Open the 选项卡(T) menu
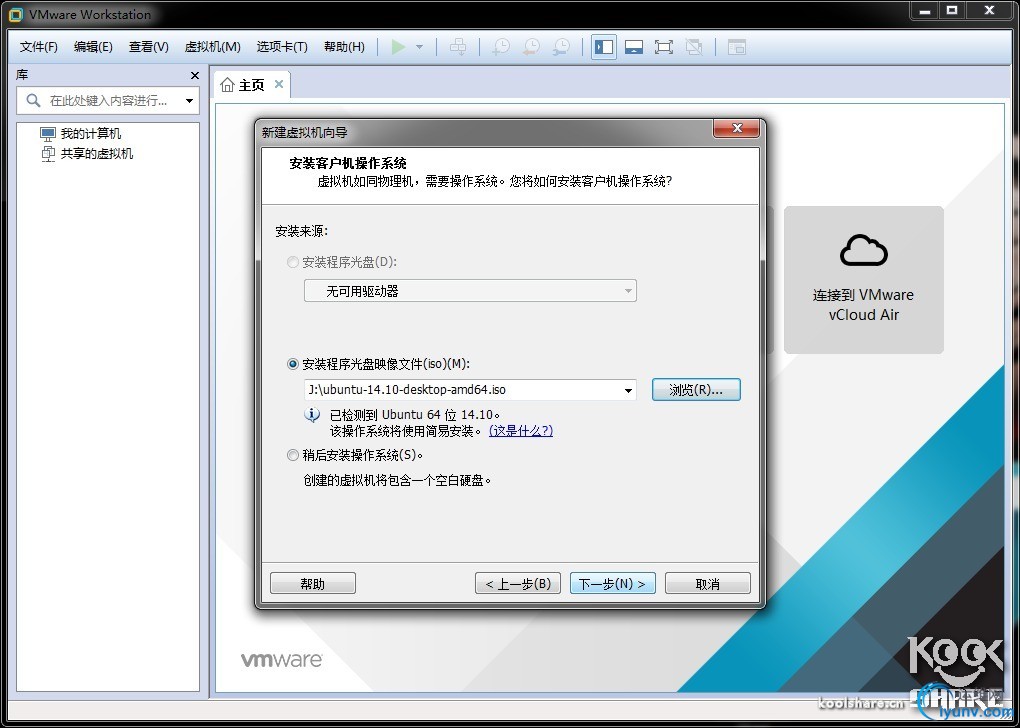This screenshot has height=728, width=1020. (282, 47)
